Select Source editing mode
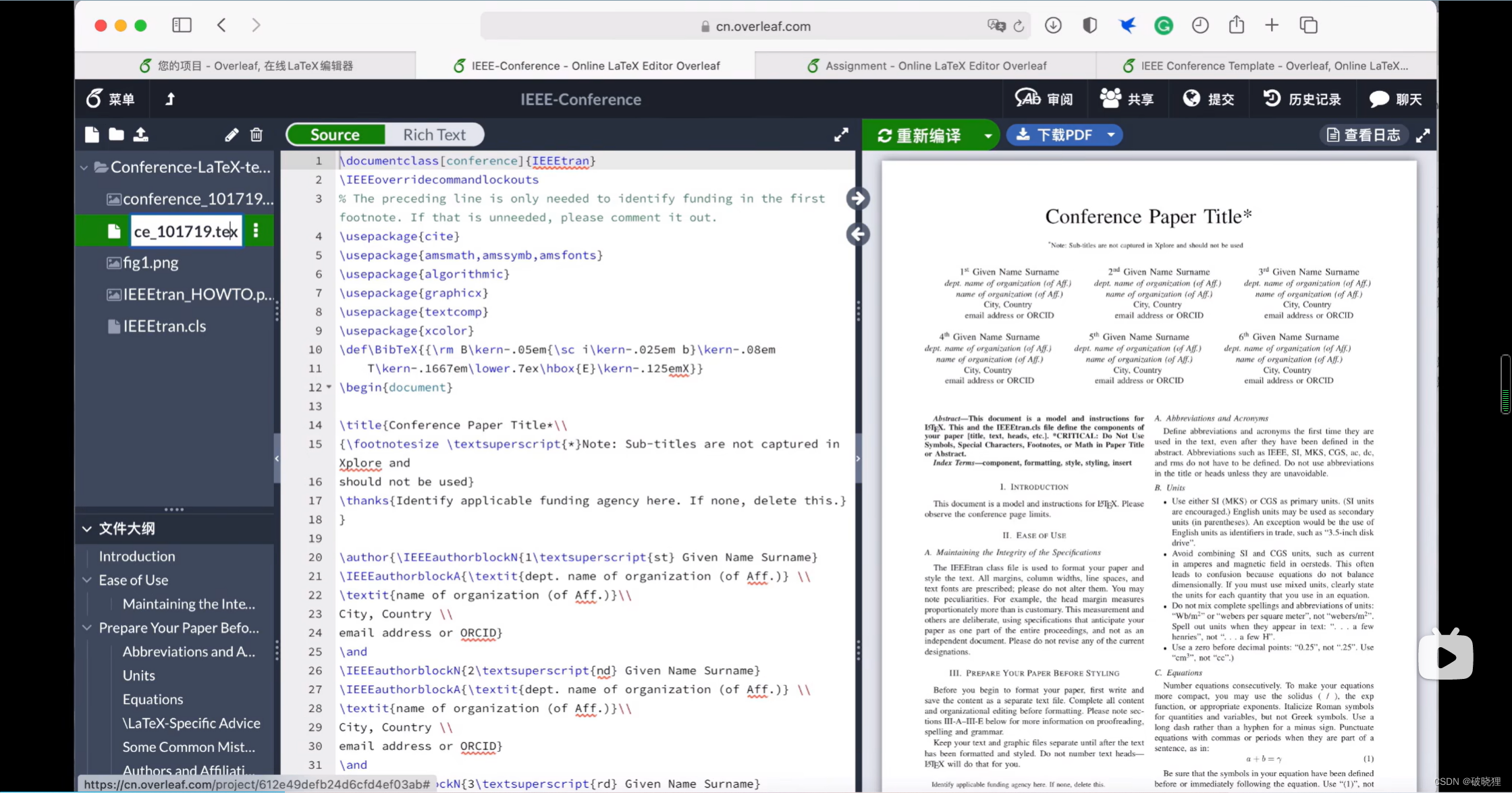1512x793 pixels. [x=335, y=134]
